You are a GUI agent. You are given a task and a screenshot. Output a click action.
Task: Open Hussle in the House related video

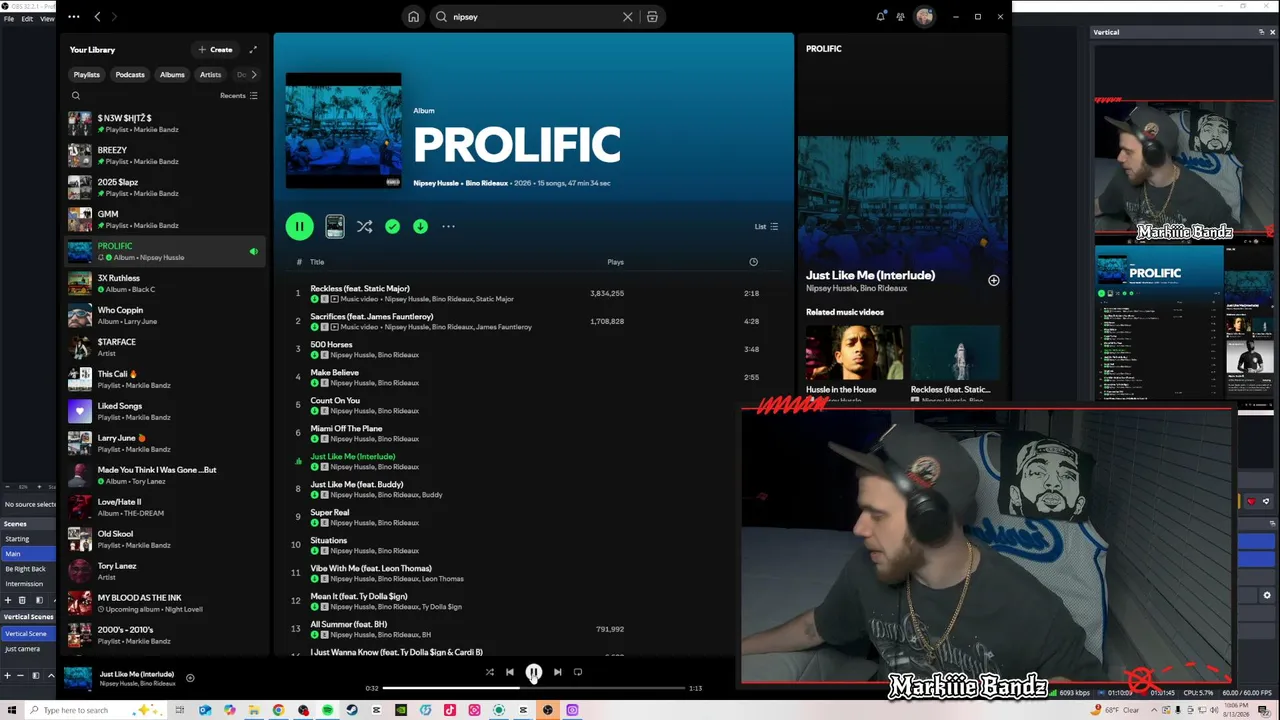pos(854,362)
